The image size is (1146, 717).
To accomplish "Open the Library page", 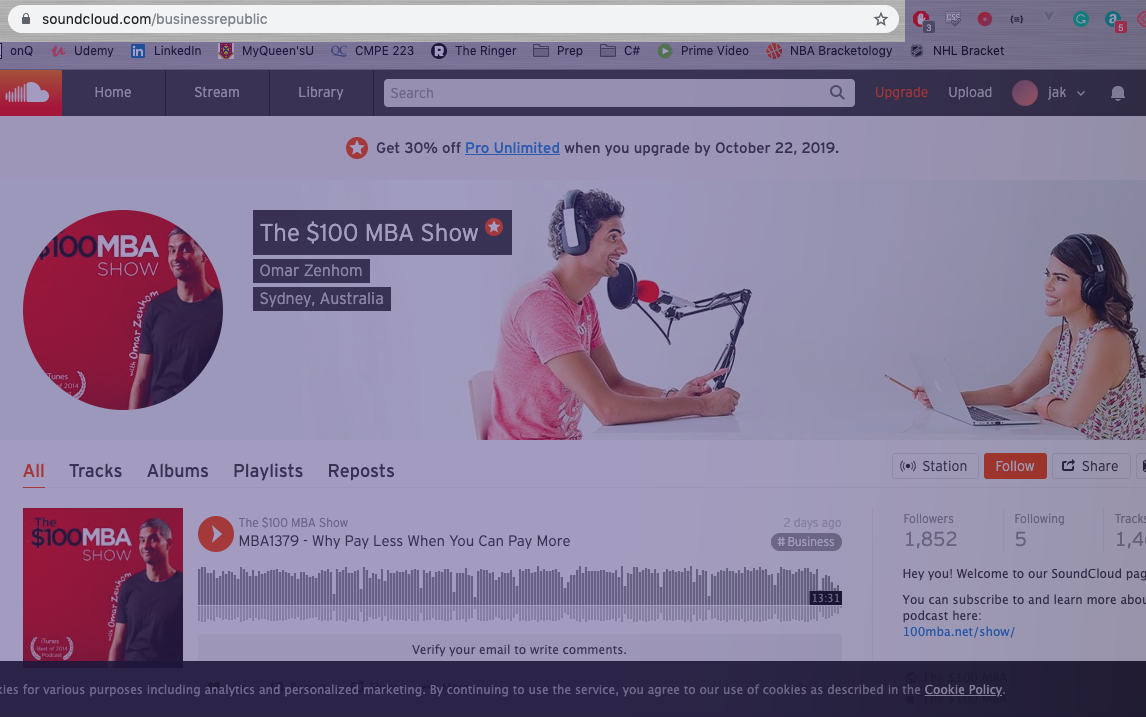I will pyautogui.click(x=321, y=93).
